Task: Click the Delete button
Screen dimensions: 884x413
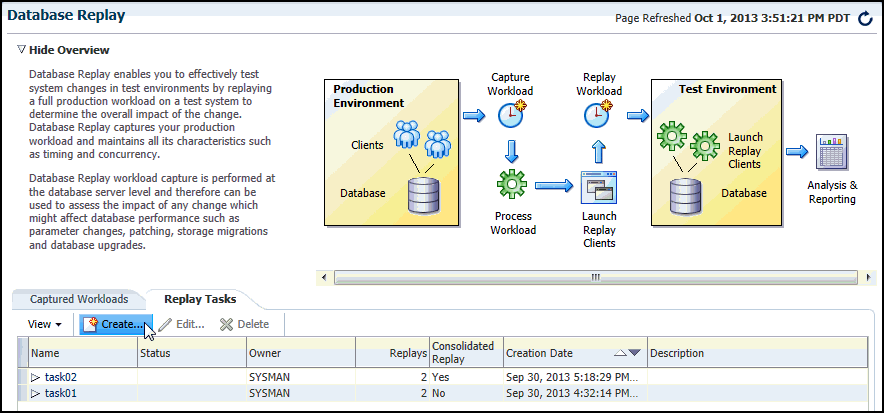Action: pos(244,324)
